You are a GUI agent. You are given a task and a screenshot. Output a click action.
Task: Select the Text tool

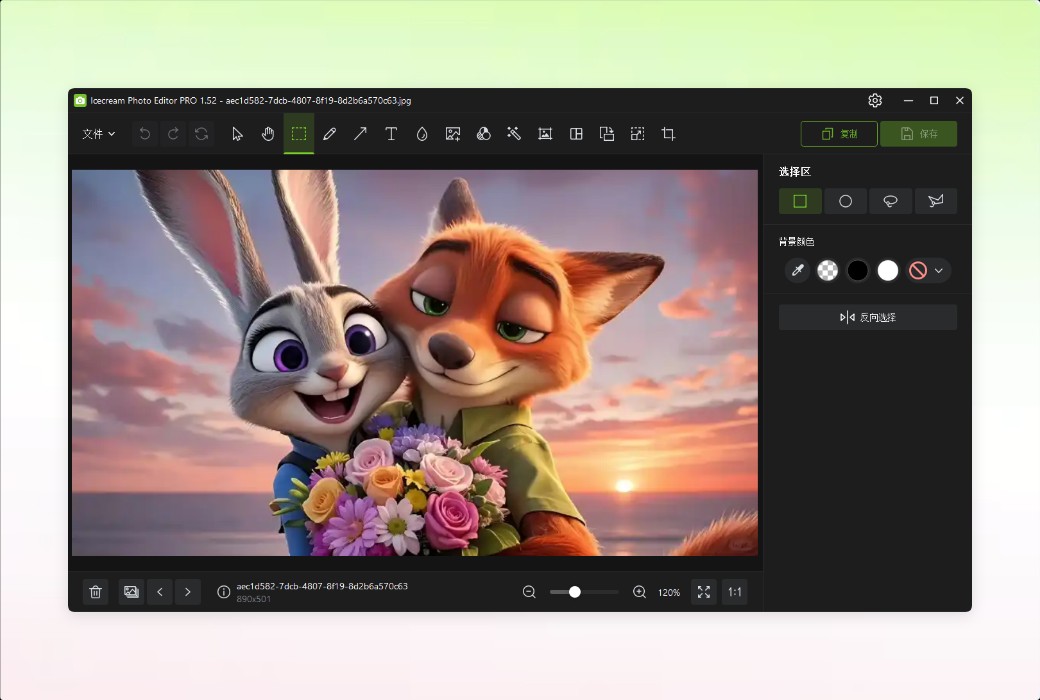pos(391,133)
